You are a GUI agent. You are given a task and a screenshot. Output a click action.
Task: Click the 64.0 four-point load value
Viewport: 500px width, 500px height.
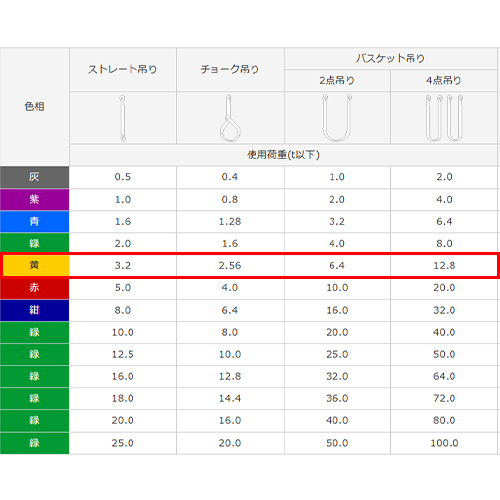pos(444,376)
